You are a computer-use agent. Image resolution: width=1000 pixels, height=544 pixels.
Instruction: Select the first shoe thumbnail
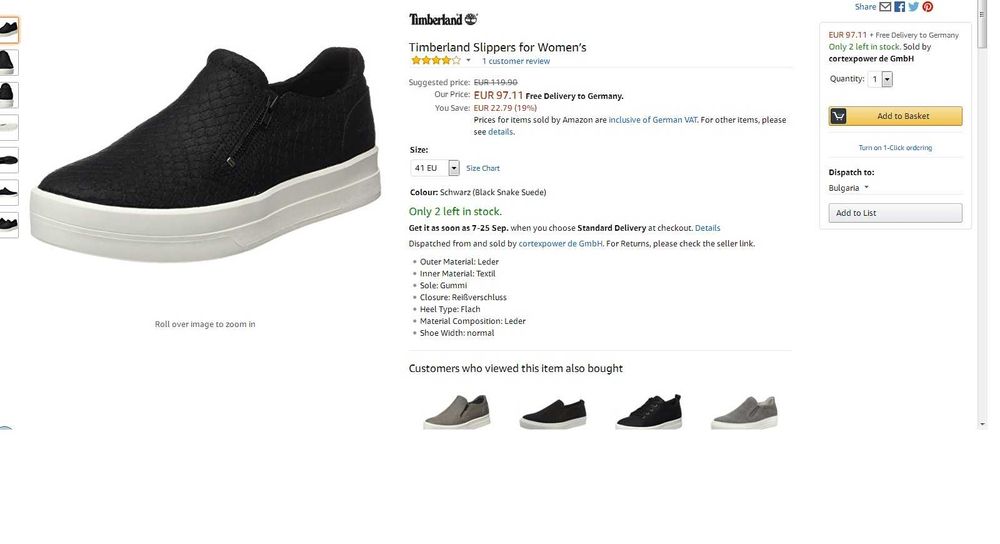pos(8,30)
